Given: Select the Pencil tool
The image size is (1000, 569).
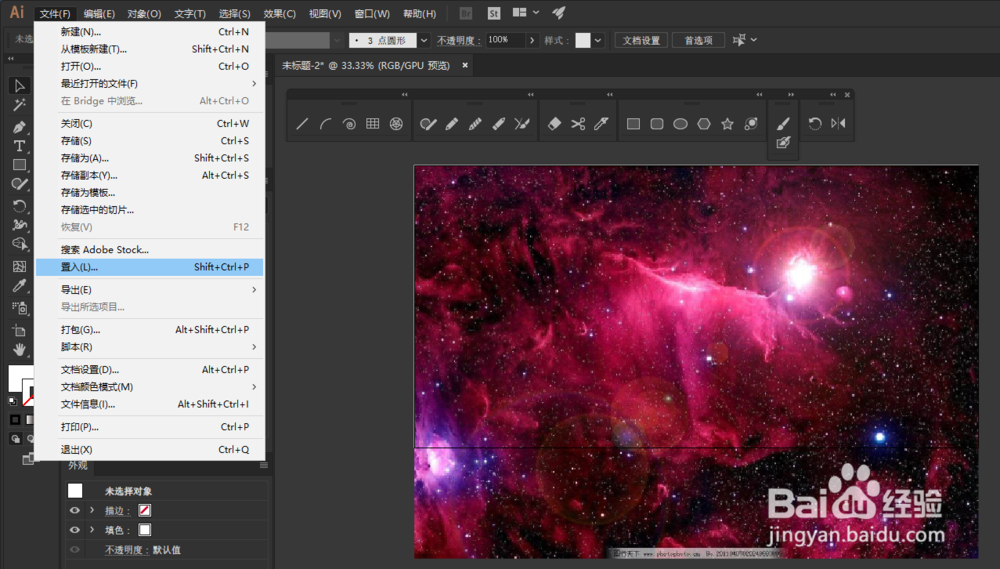Looking at the screenshot, I should [452, 124].
